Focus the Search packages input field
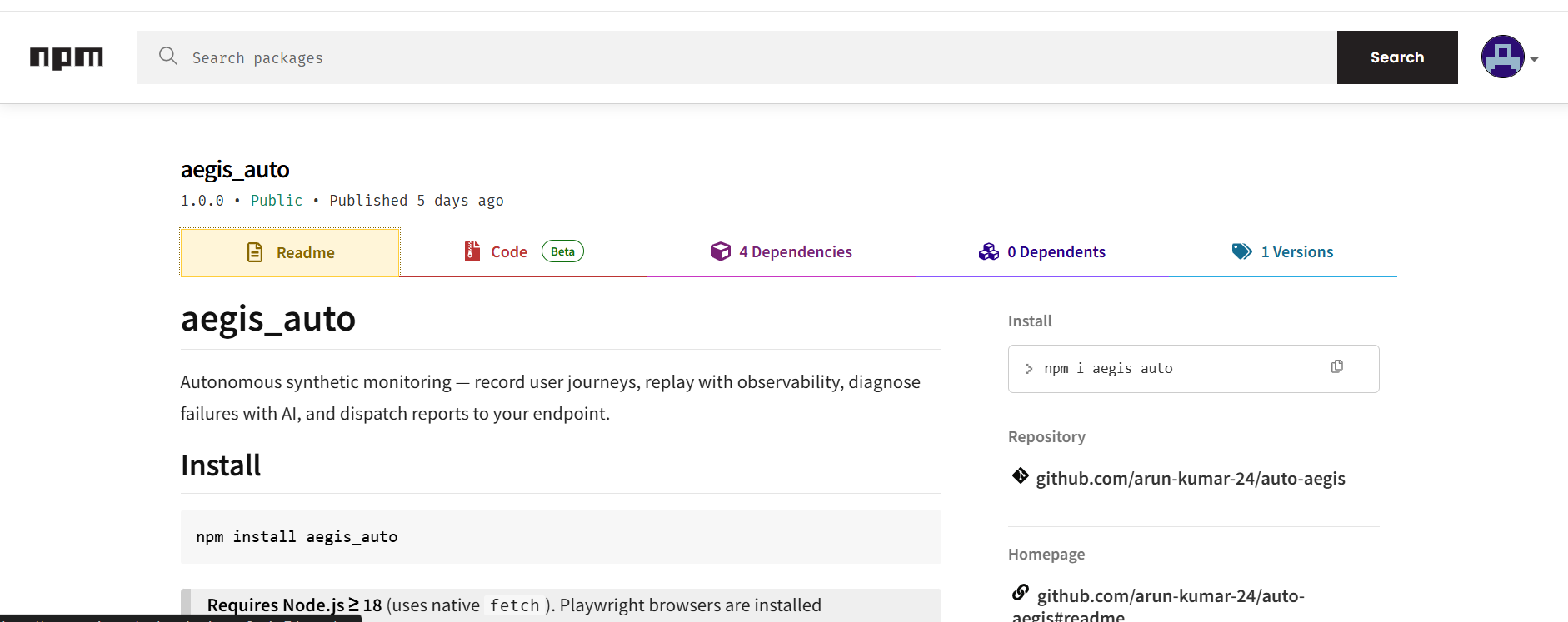 pos(737,57)
